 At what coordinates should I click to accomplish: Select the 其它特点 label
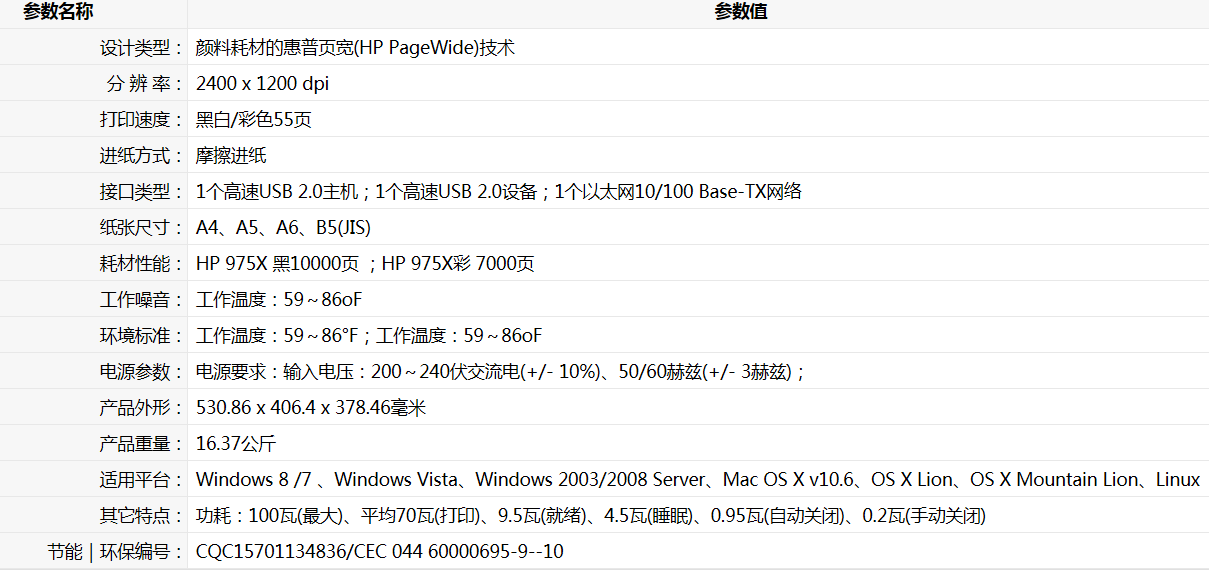(x=141, y=515)
